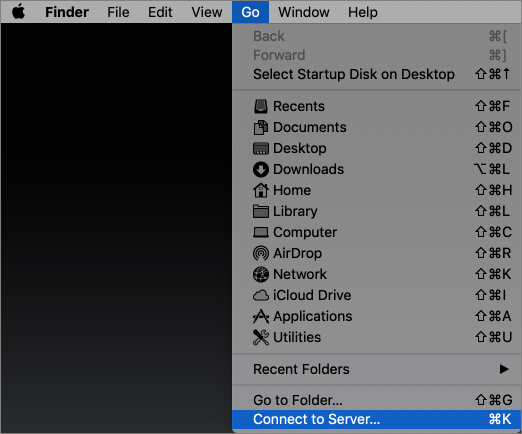Click the ⇧⌘G shortcut beside Go to Folder
This screenshot has height=434, width=522.
pos(494,400)
